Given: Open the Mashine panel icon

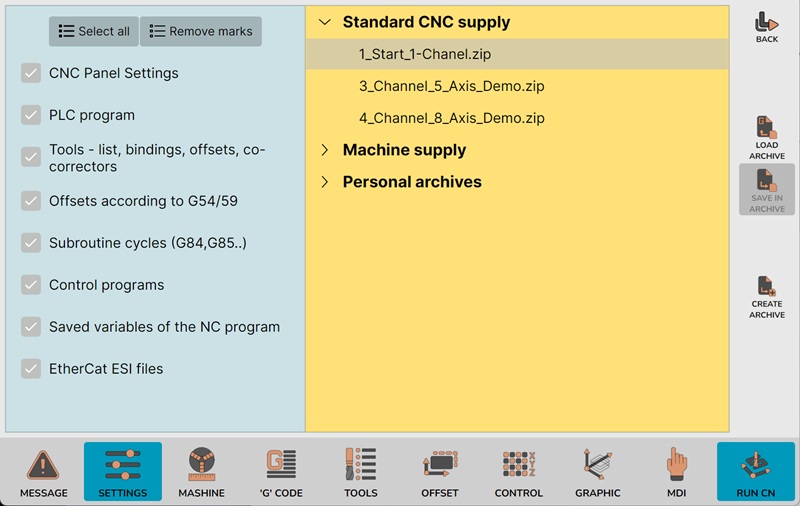Looking at the screenshot, I should [x=201, y=466].
